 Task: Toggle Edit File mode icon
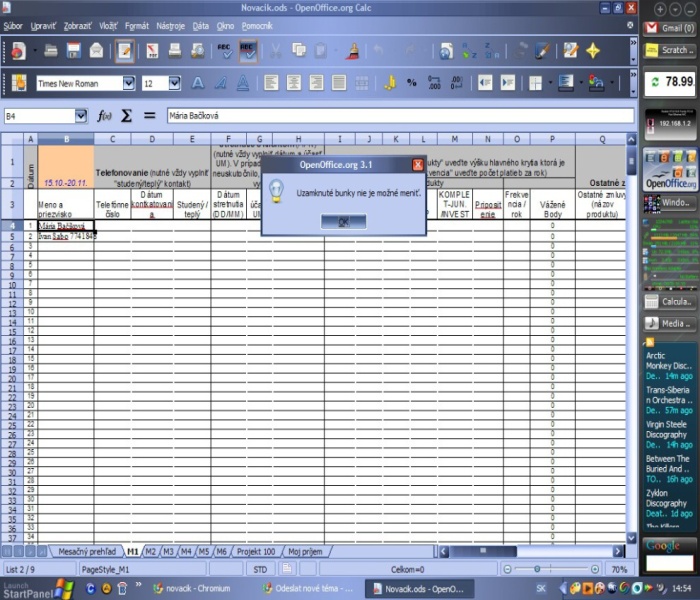point(125,51)
